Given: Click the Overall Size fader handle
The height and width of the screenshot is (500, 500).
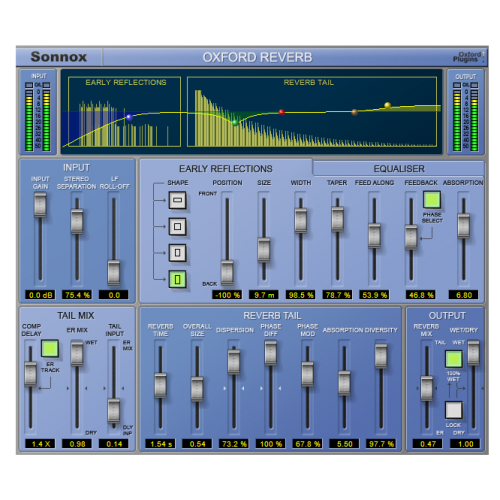Looking at the screenshot, I should (197, 389).
